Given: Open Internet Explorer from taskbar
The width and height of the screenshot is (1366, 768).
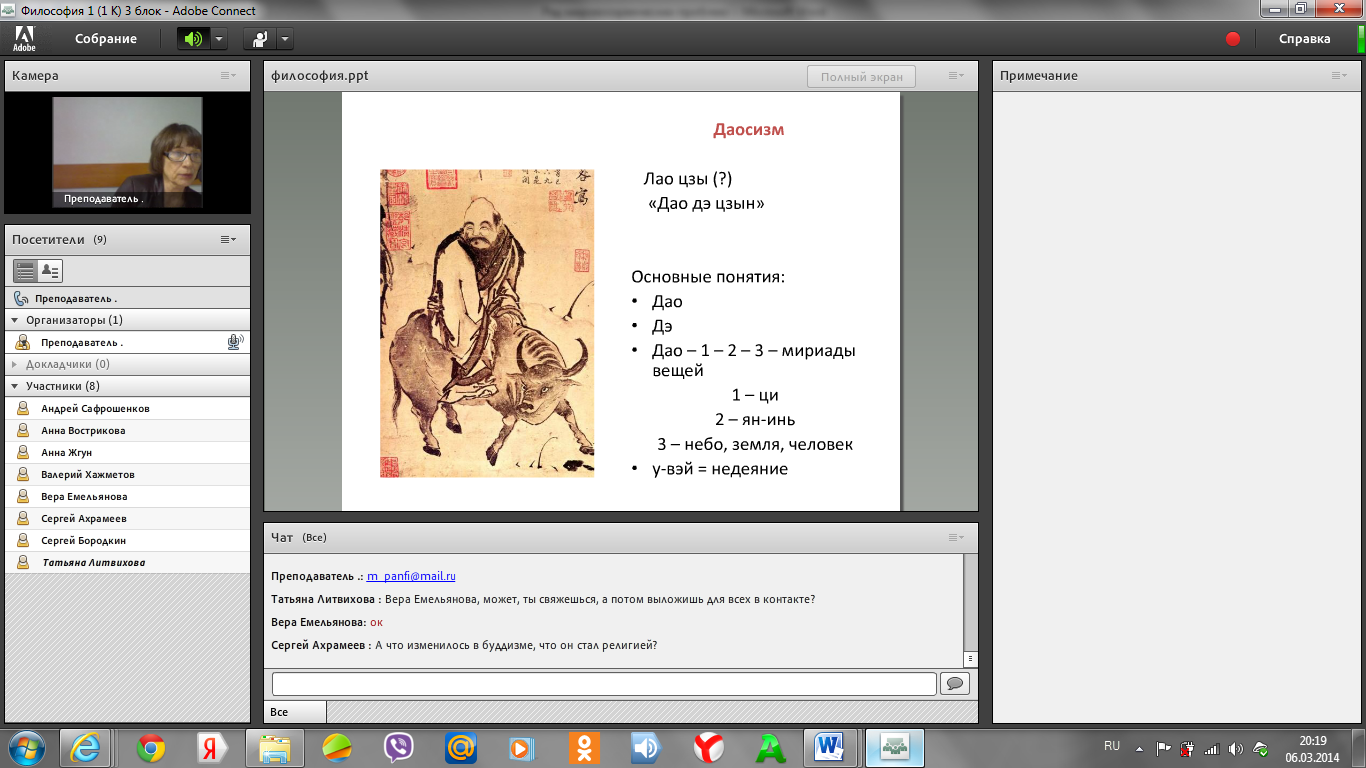Looking at the screenshot, I should (x=85, y=748).
